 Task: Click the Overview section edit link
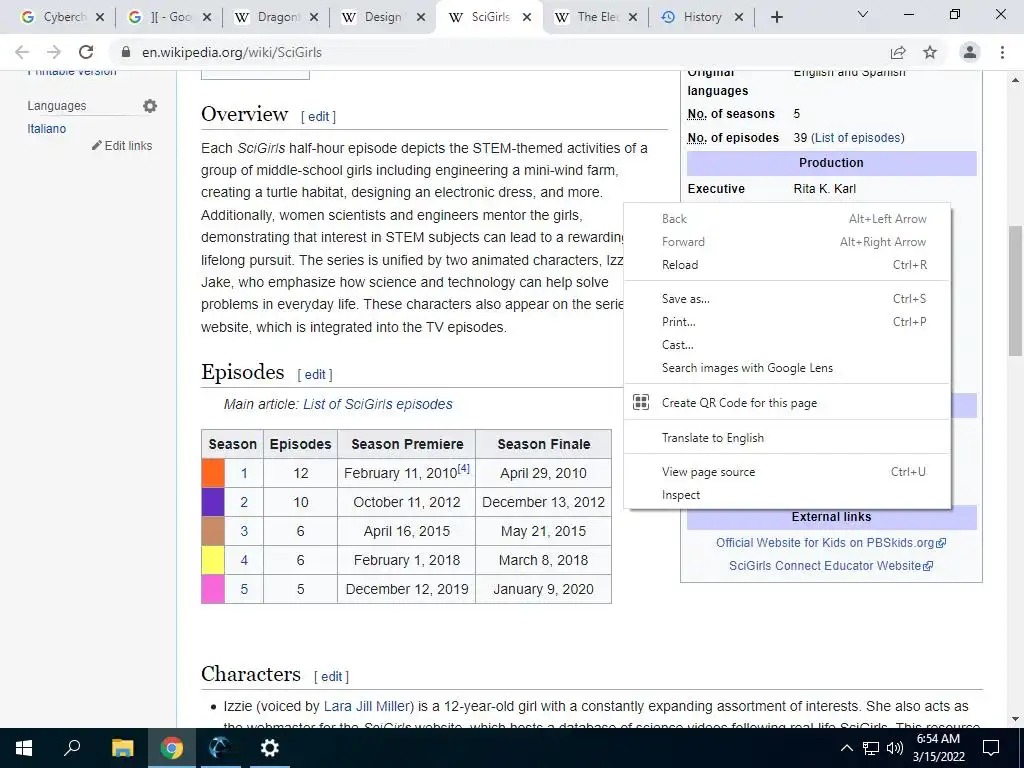(318, 117)
